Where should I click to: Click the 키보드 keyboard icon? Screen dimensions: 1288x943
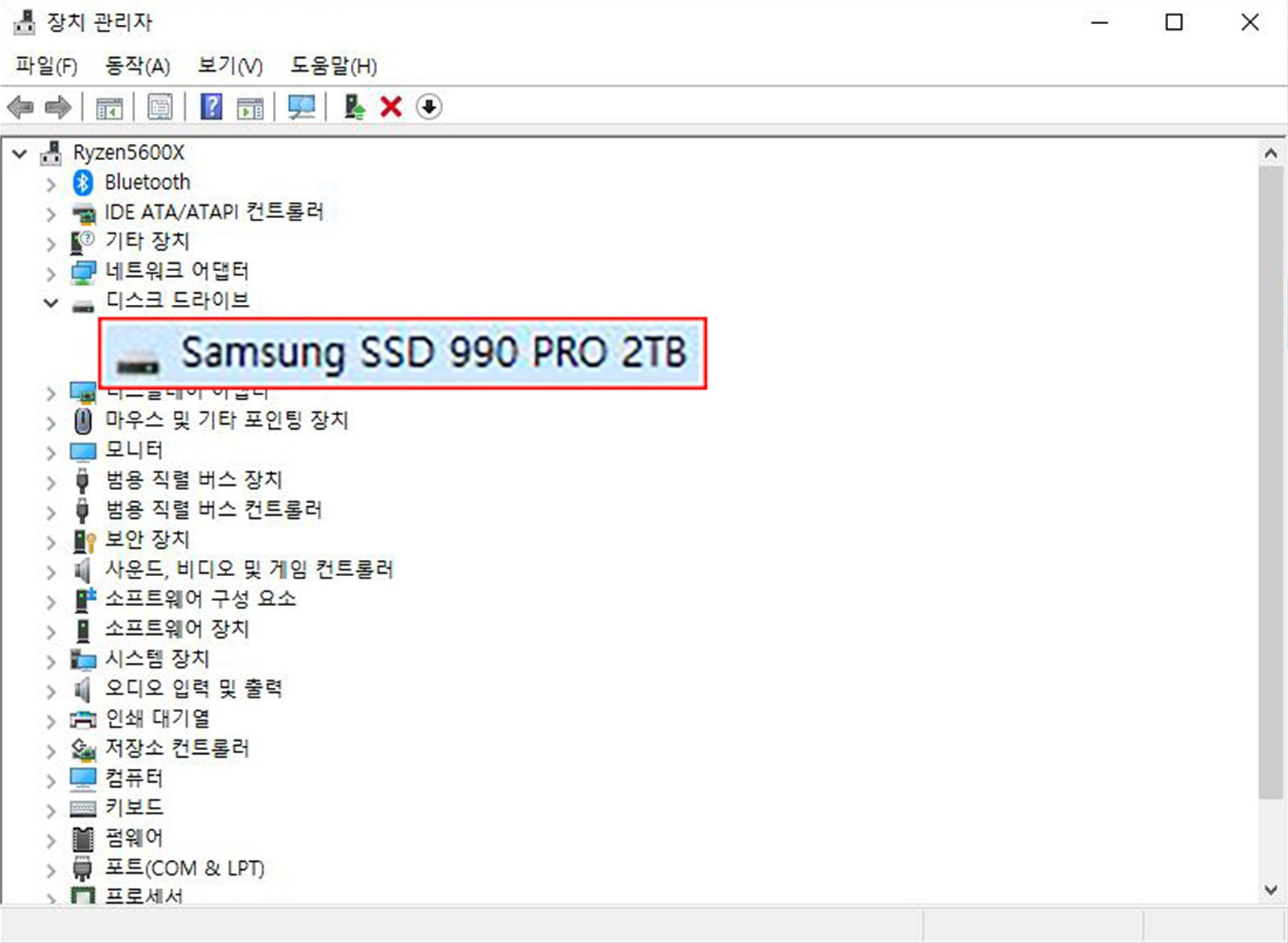(x=83, y=808)
